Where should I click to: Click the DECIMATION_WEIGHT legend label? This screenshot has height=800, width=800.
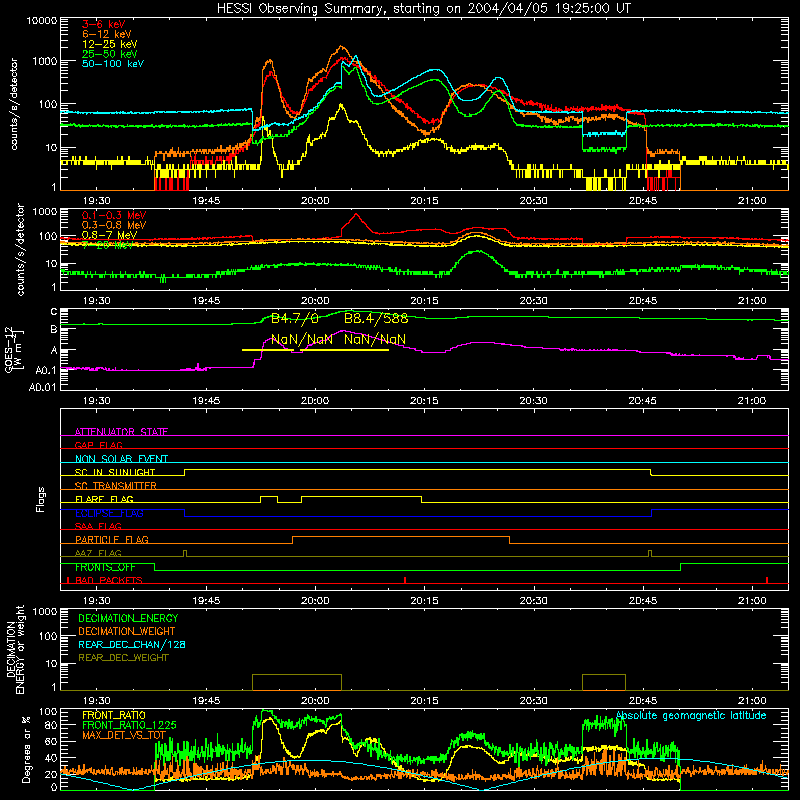(x=127, y=631)
